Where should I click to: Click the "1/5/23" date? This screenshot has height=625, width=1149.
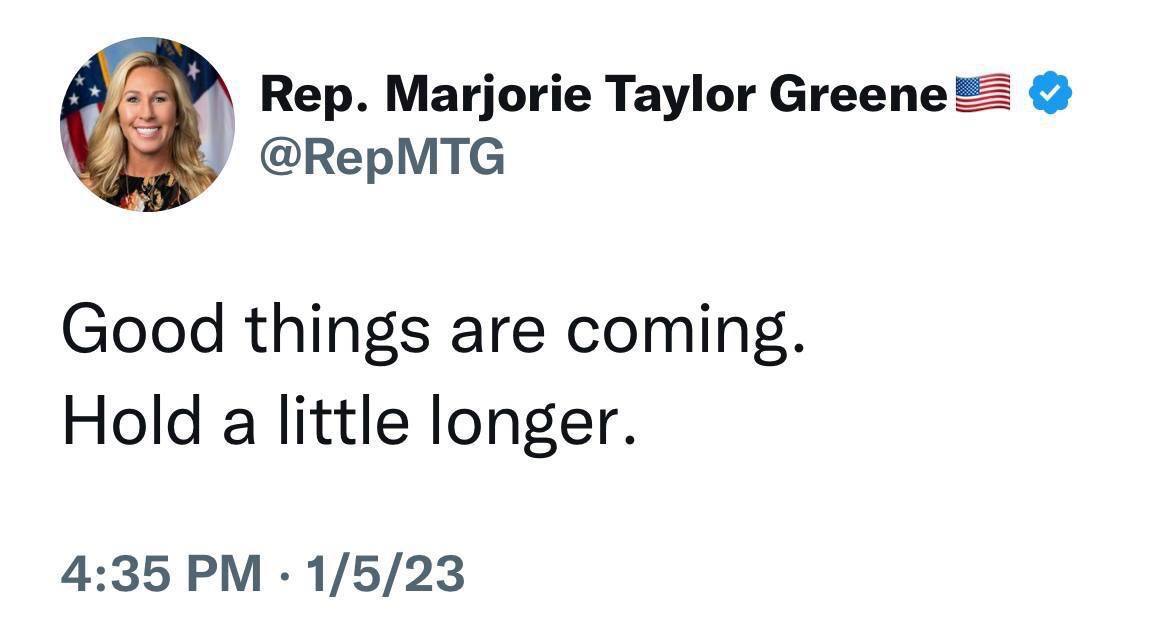click(x=386, y=574)
